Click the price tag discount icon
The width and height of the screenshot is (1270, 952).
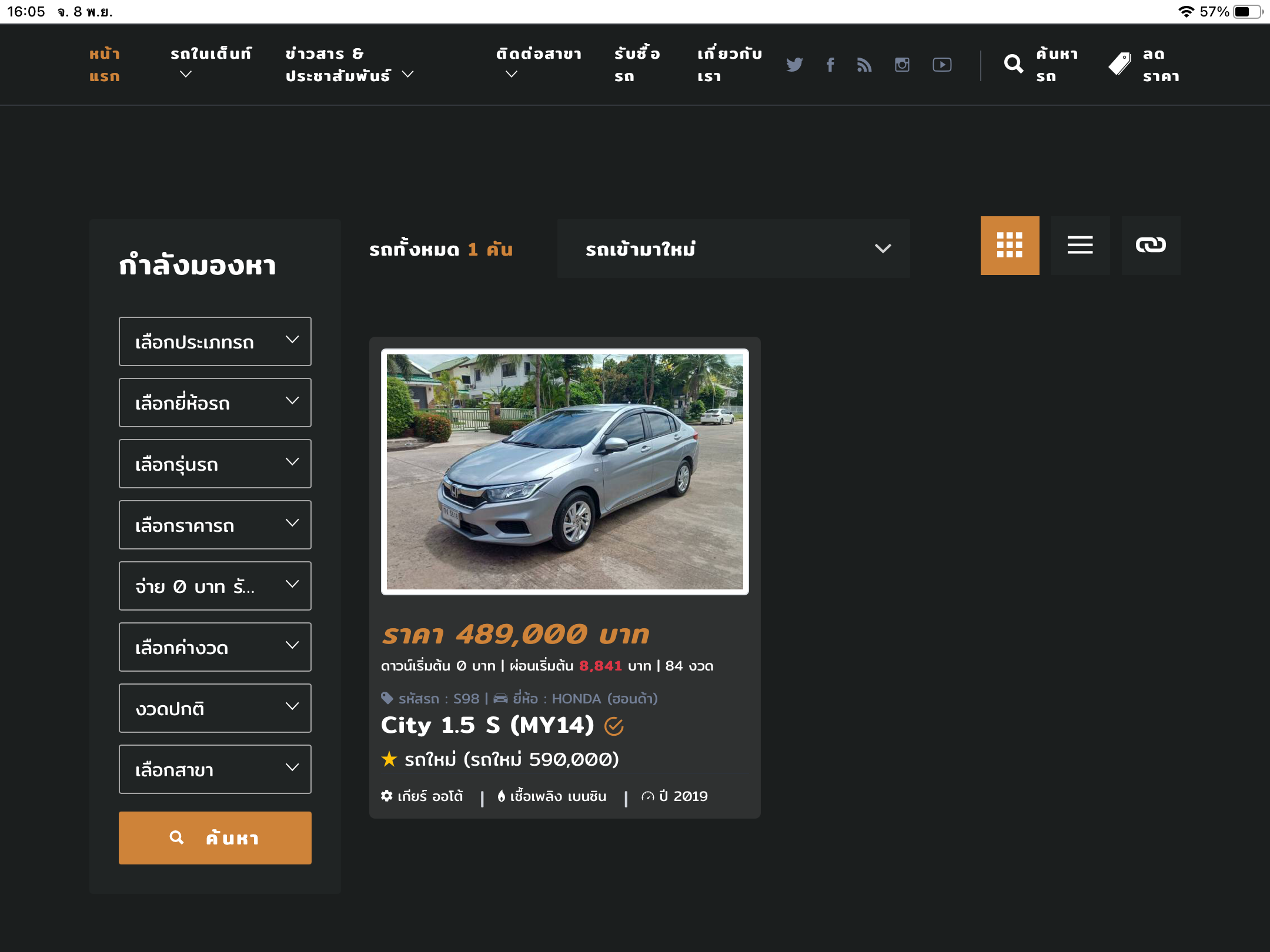click(x=1119, y=64)
